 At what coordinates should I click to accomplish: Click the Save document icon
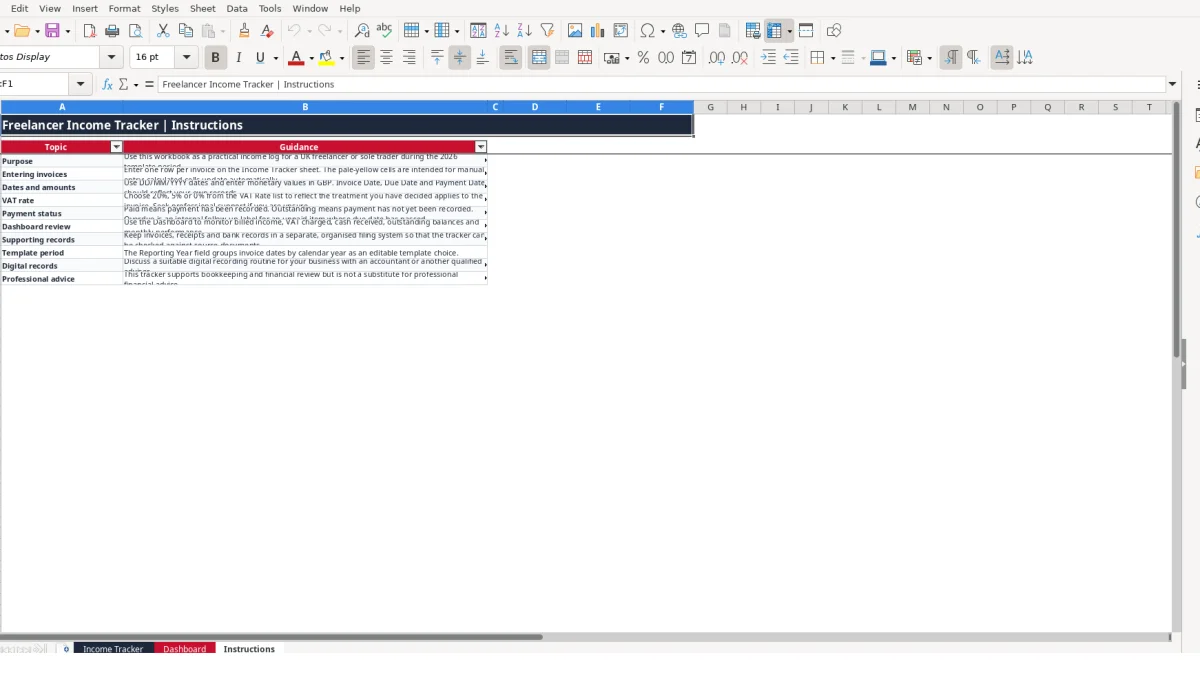[x=52, y=31]
